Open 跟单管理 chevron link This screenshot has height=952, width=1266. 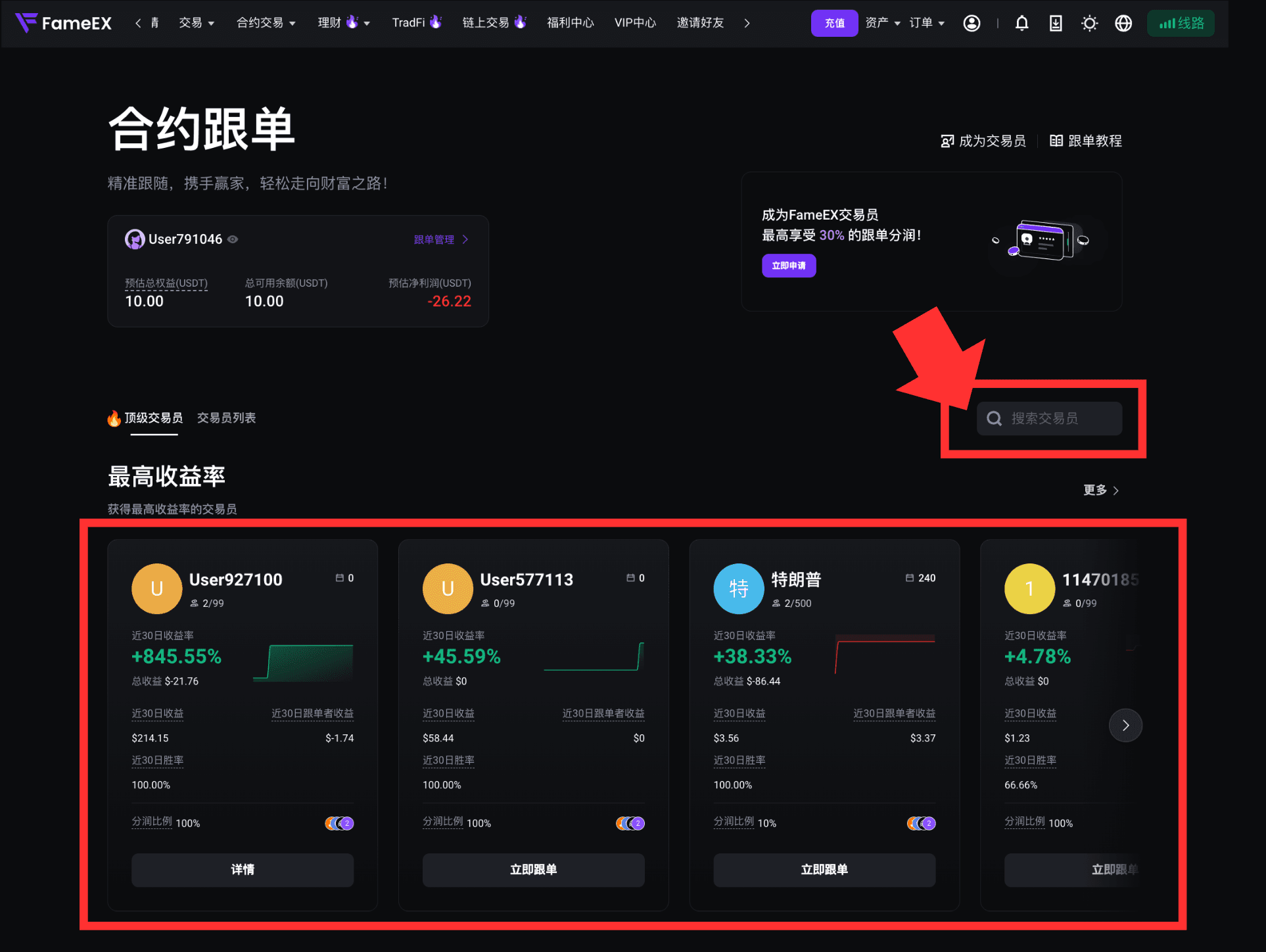click(x=441, y=239)
